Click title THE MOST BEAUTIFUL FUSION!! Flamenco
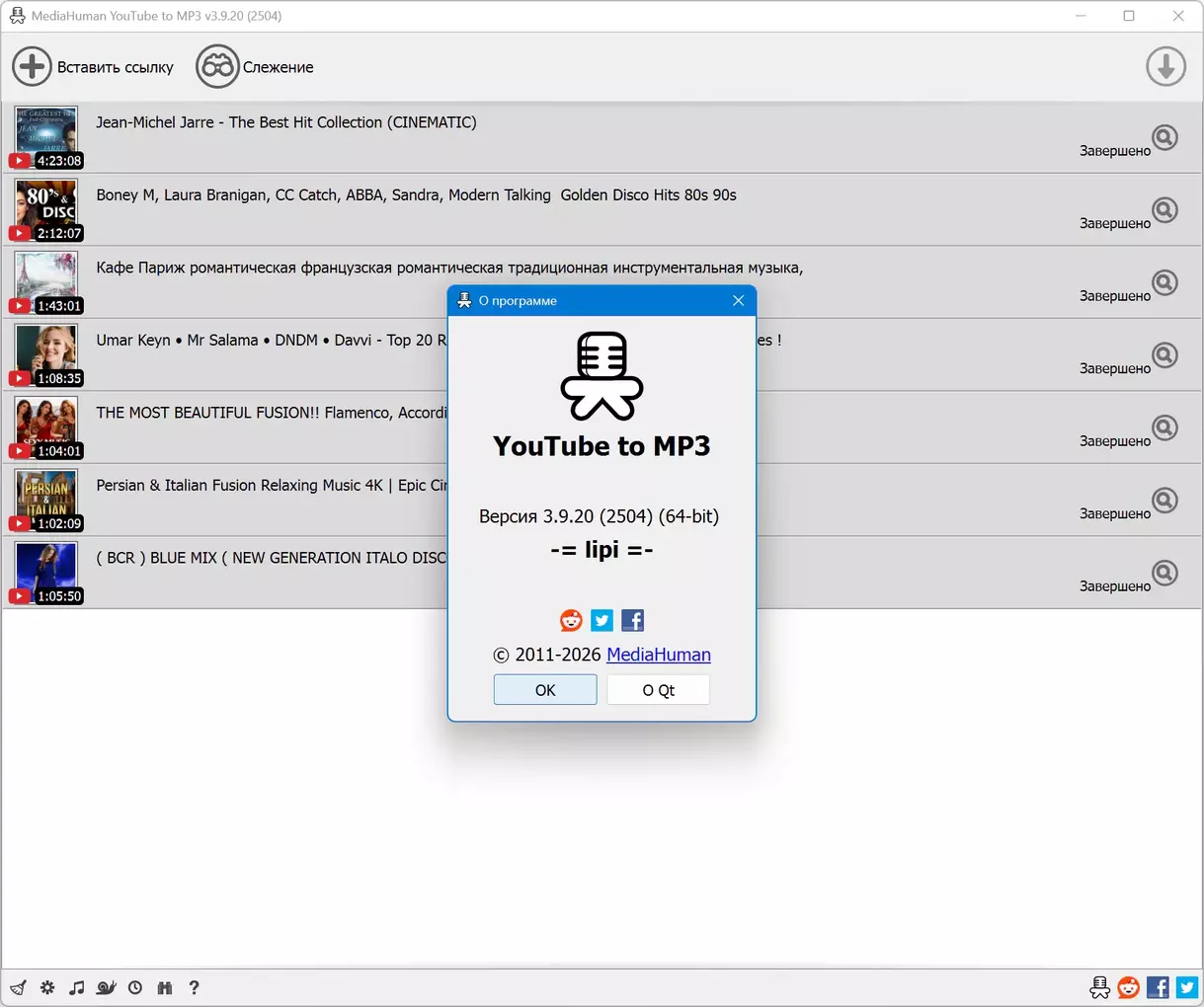The image size is (1204, 1007). point(272,413)
